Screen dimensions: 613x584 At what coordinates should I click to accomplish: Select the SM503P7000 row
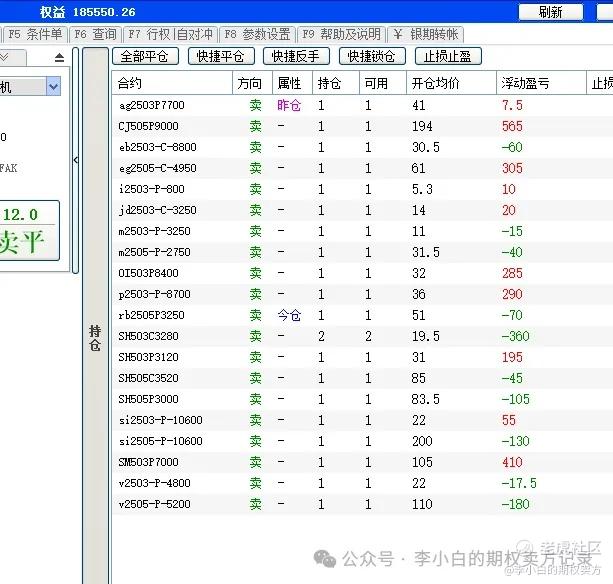(362, 462)
